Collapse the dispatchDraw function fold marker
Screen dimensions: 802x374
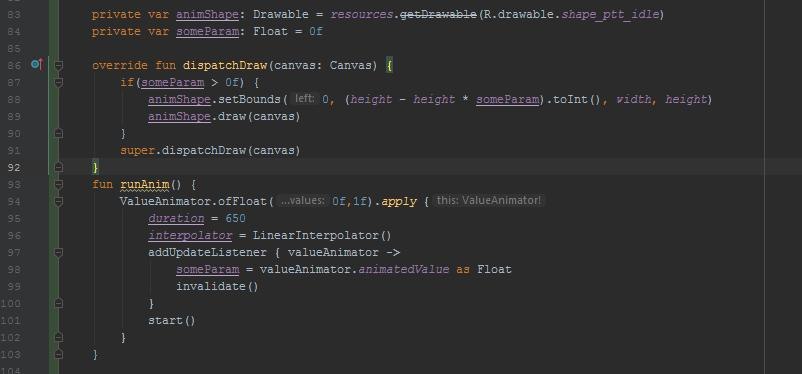58,65
